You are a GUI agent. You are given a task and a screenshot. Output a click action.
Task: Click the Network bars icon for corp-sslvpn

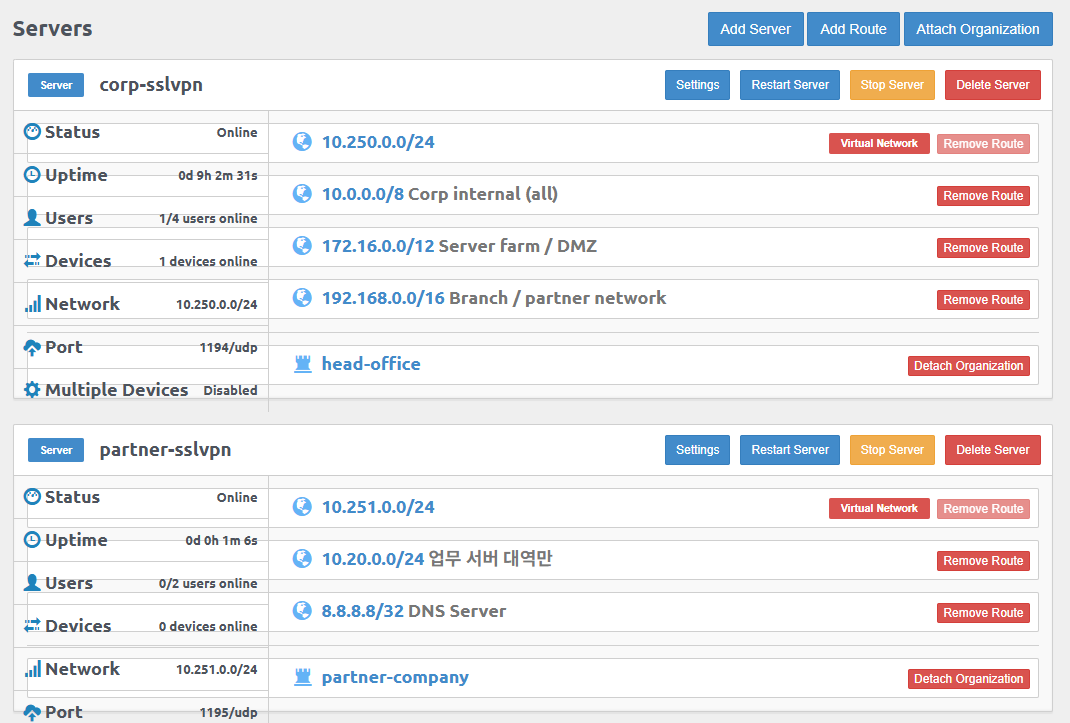click(x=32, y=304)
